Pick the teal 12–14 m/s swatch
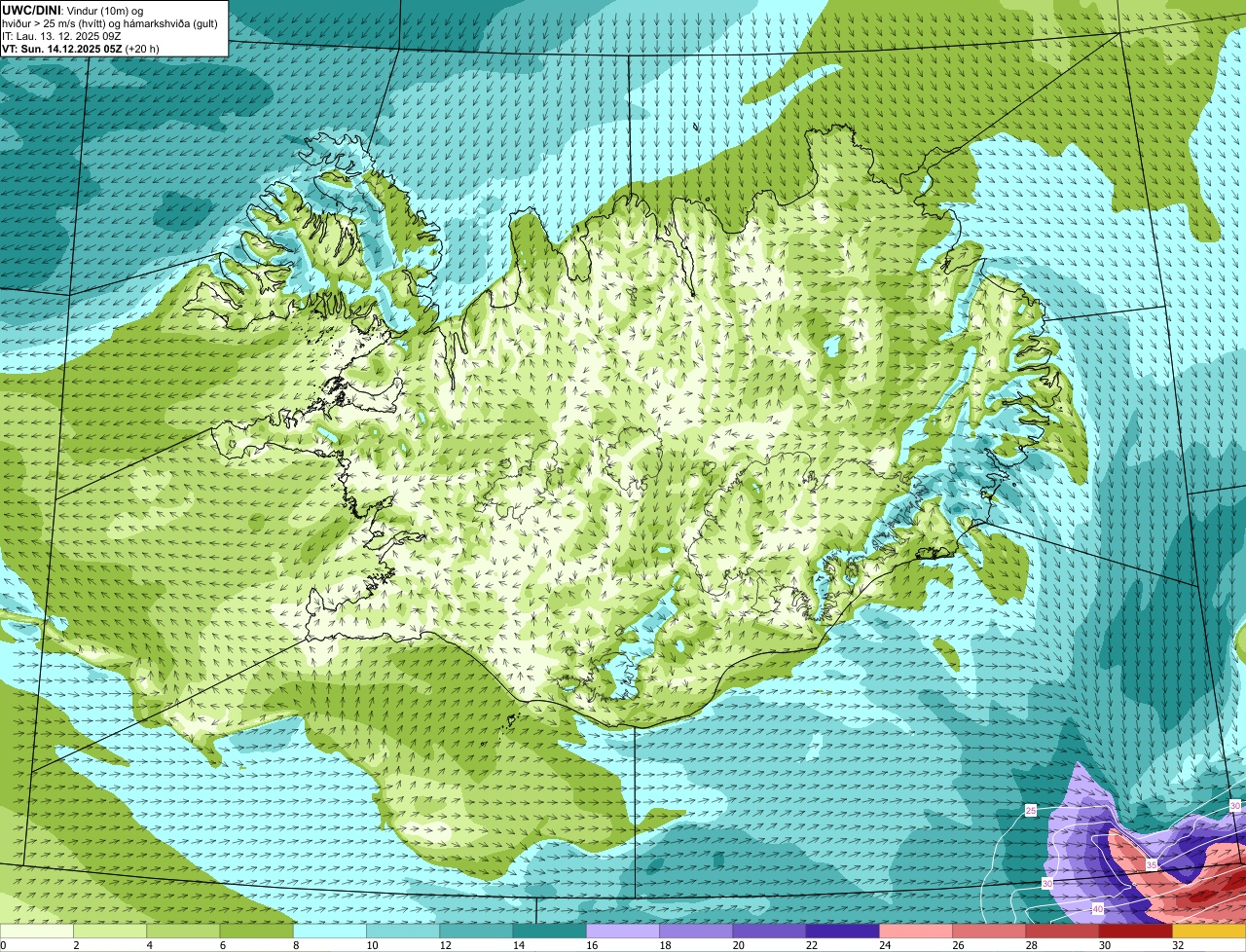Image resolution: width=1246 pixels, height=952 pixels. pos(476,931)
